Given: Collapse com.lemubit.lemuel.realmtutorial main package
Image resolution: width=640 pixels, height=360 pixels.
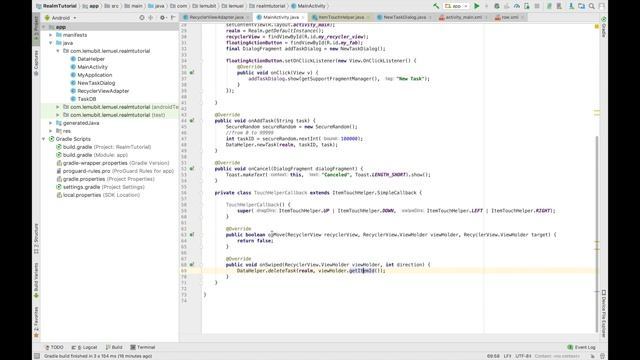Looking at the screenshot, I should (x=58, y=51).
